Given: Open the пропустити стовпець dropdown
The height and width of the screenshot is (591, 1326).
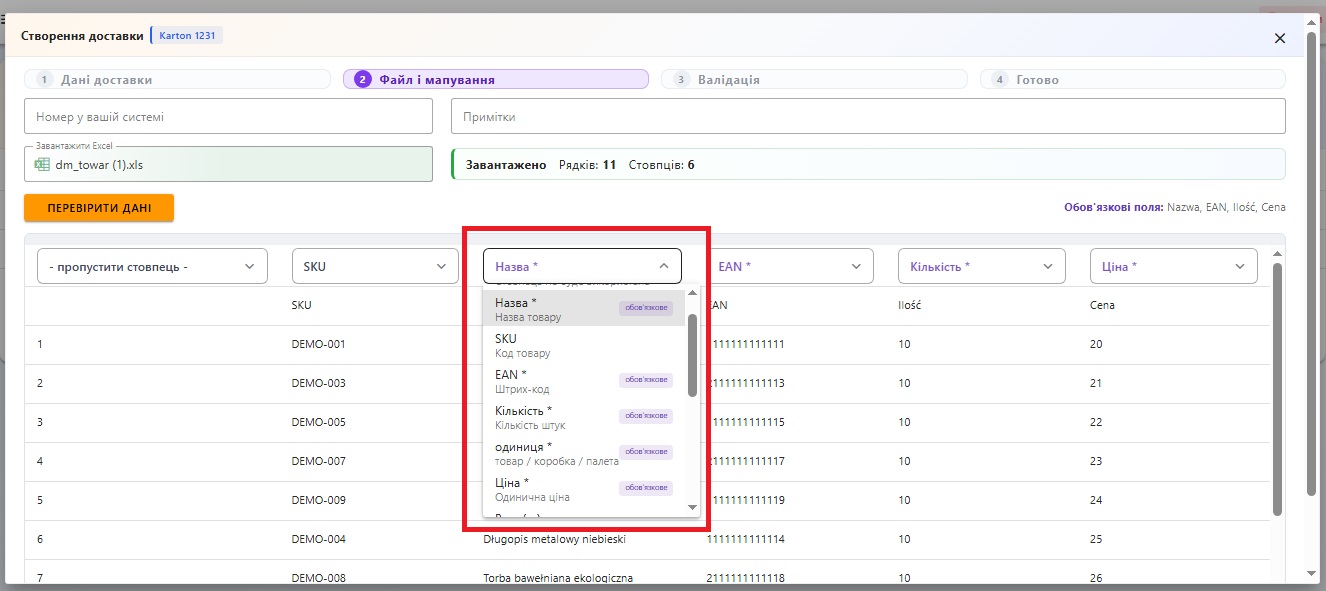Looking at the screenshot, I should [x=152, y=266].
